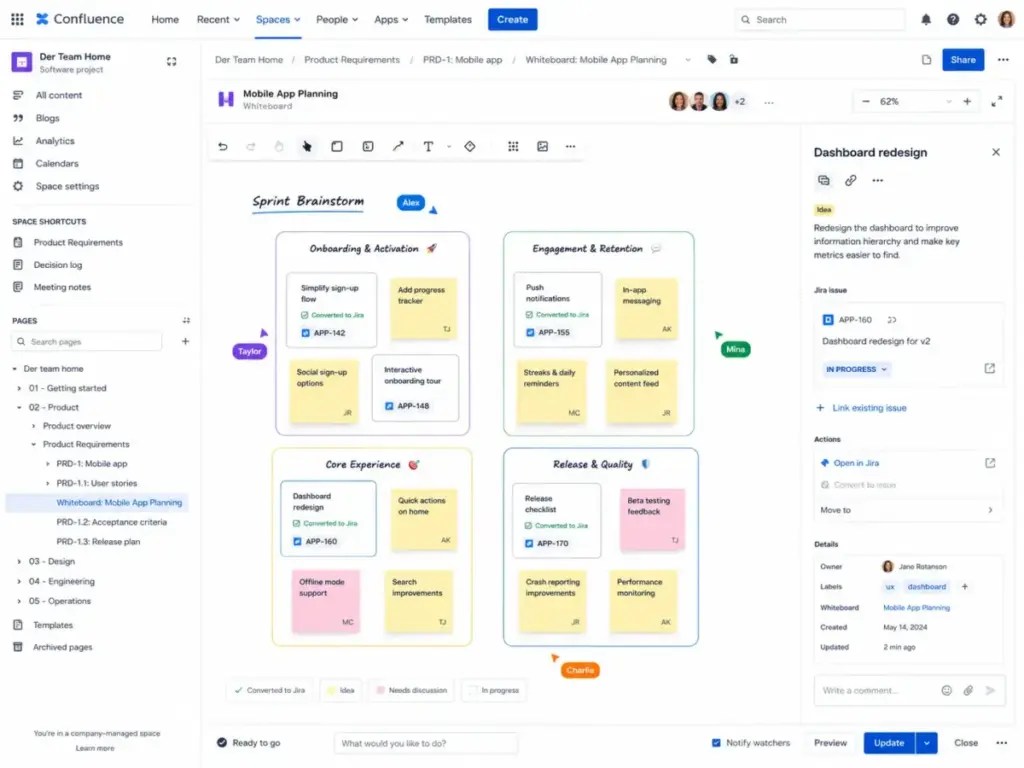The height and width of the screenshot is (768, 1024).
Task: Select the Text tool
Action: [428, 146]
